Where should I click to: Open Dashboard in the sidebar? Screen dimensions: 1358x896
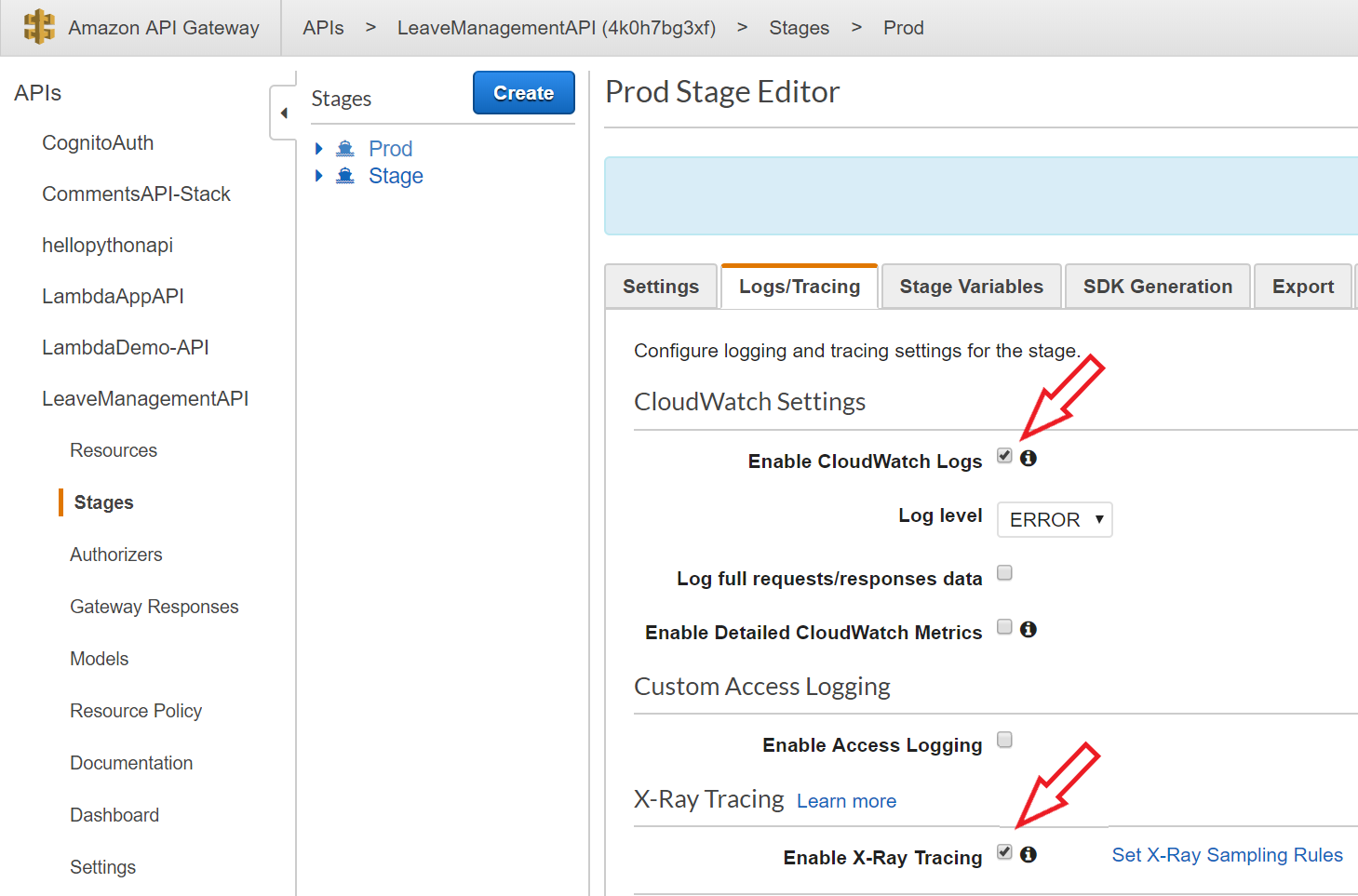click(114, 815)
